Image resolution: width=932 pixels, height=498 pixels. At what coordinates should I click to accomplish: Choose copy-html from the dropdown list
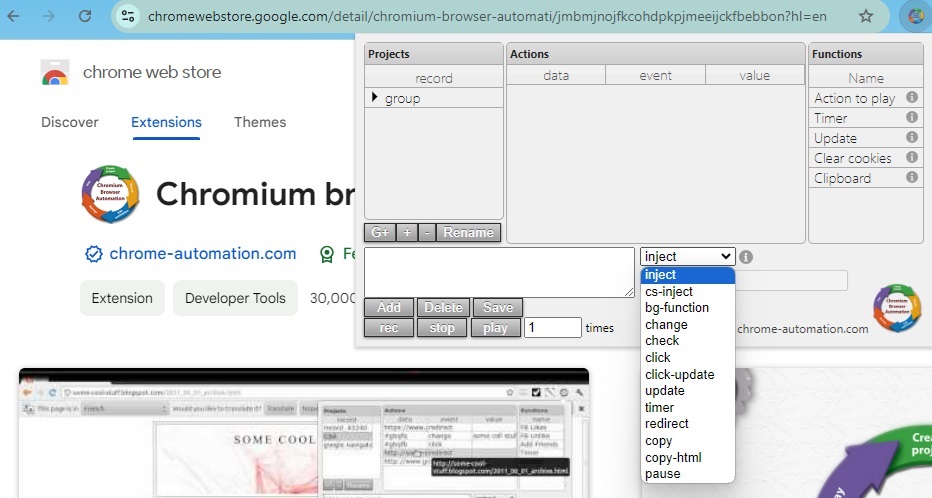688,457
